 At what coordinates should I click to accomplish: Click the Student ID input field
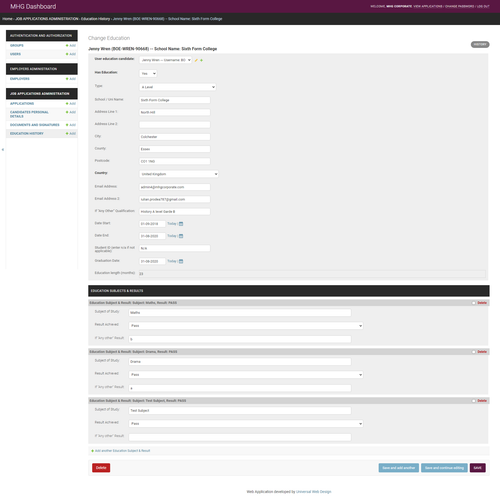pyautogui.click(x=175, y=248)
